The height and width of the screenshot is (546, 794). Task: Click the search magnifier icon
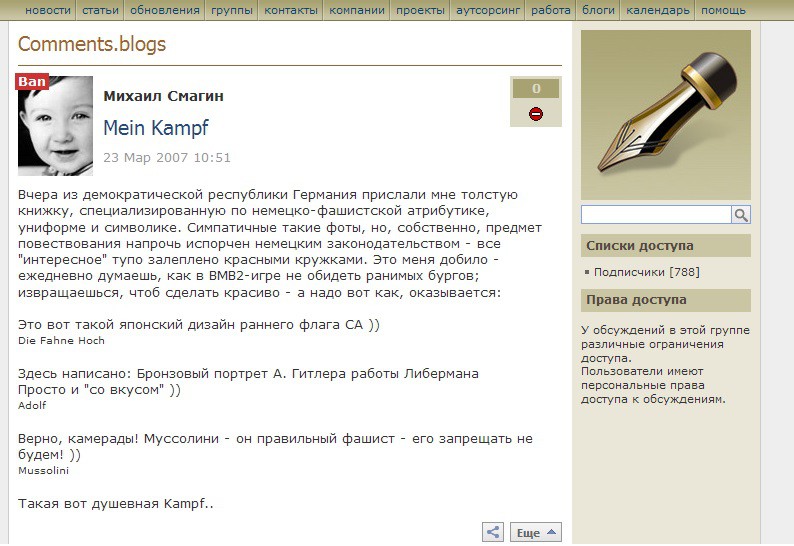[741, 215]
